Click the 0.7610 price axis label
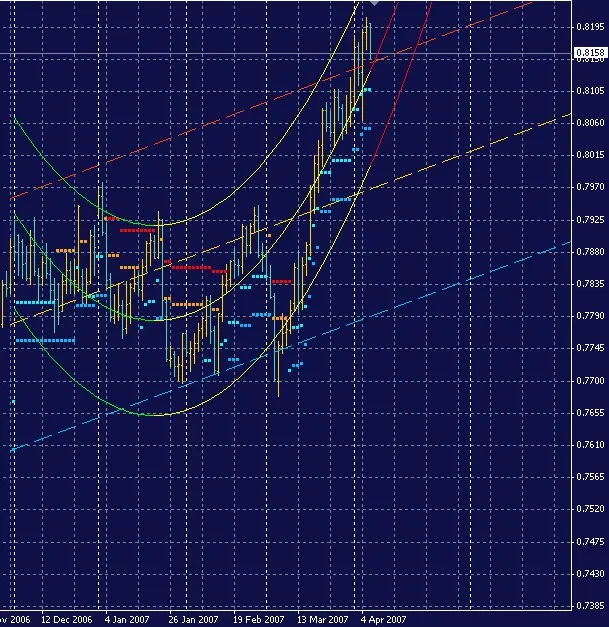This screenshot has width=609, height=627. click(590, 445)
